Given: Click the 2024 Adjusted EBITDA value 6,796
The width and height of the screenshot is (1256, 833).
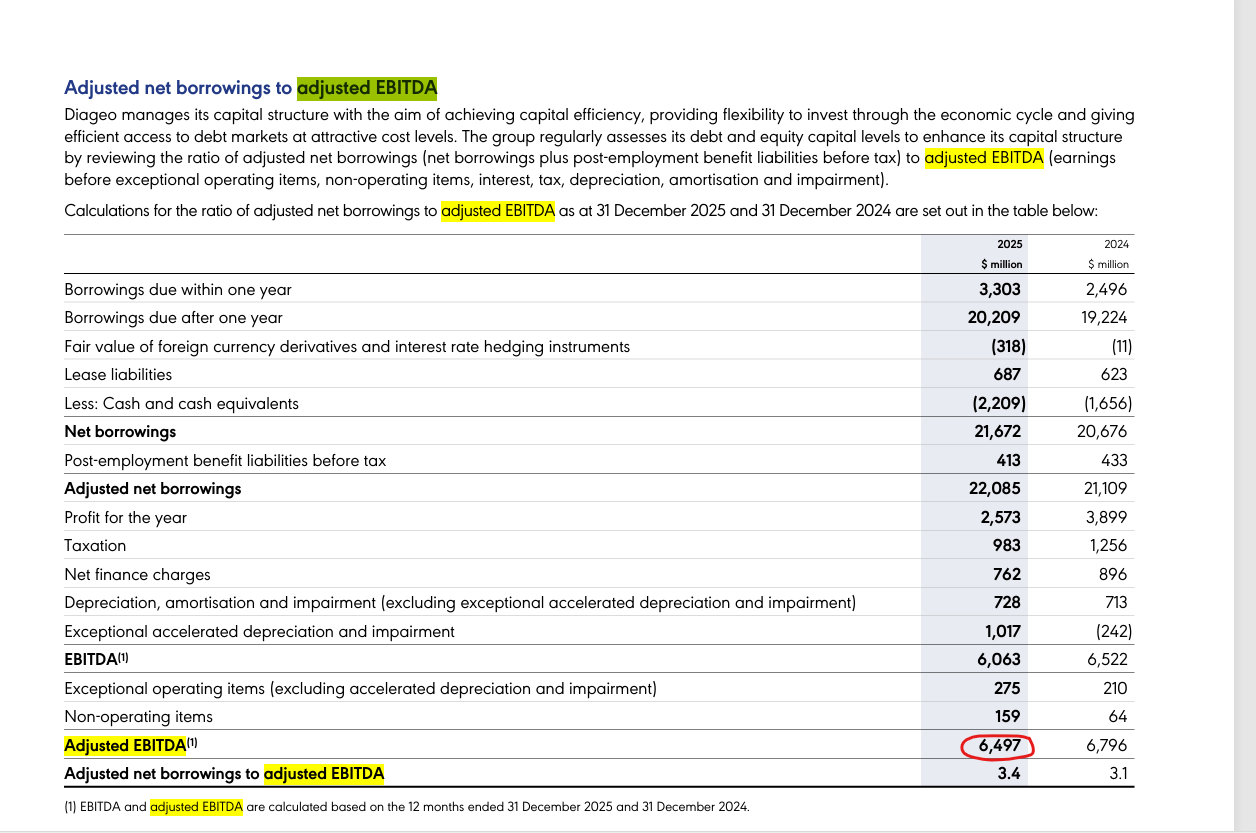Looking at the screenshot, I should 1106,746.
